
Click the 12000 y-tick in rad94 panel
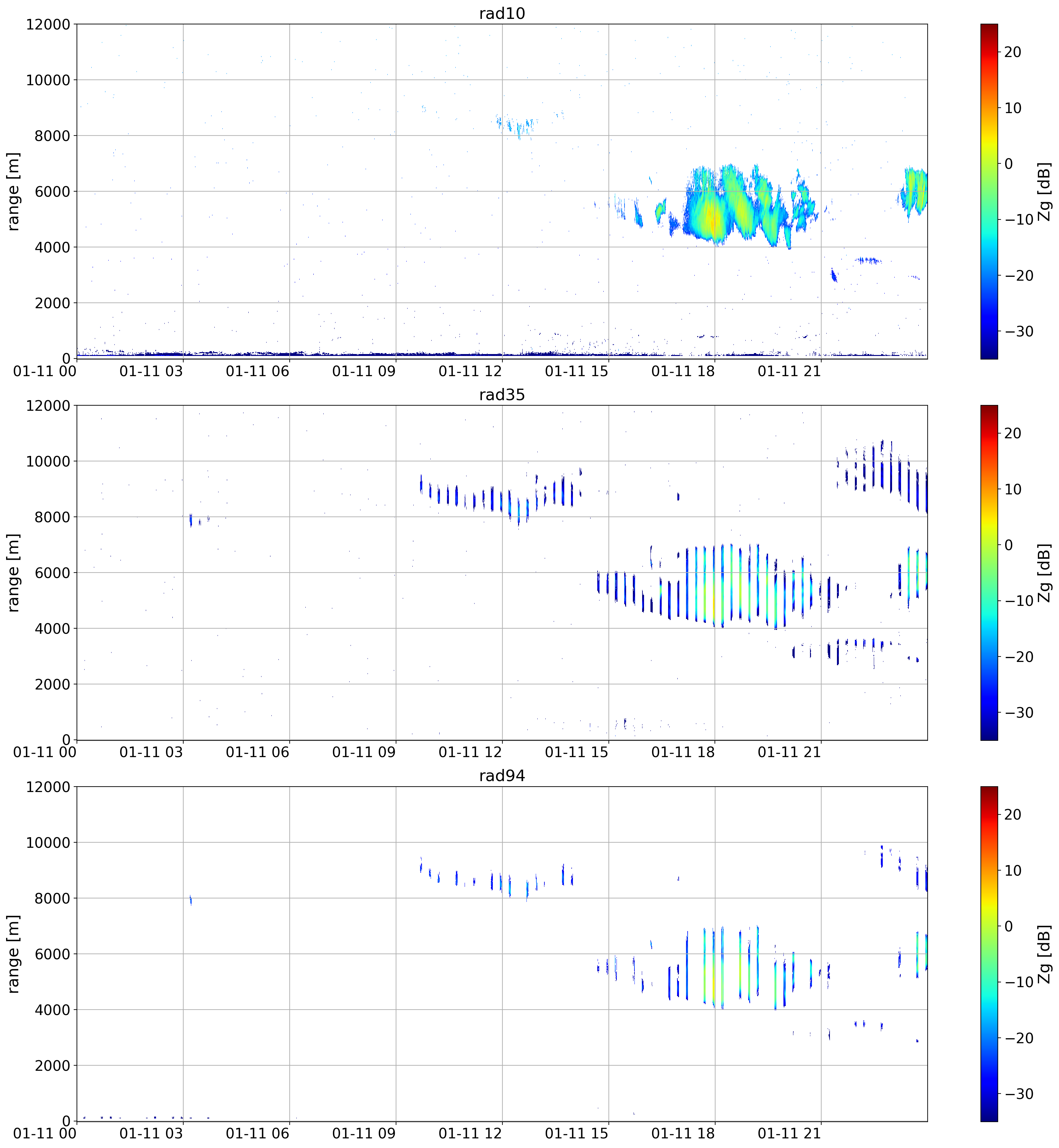(x=48, y=786)
